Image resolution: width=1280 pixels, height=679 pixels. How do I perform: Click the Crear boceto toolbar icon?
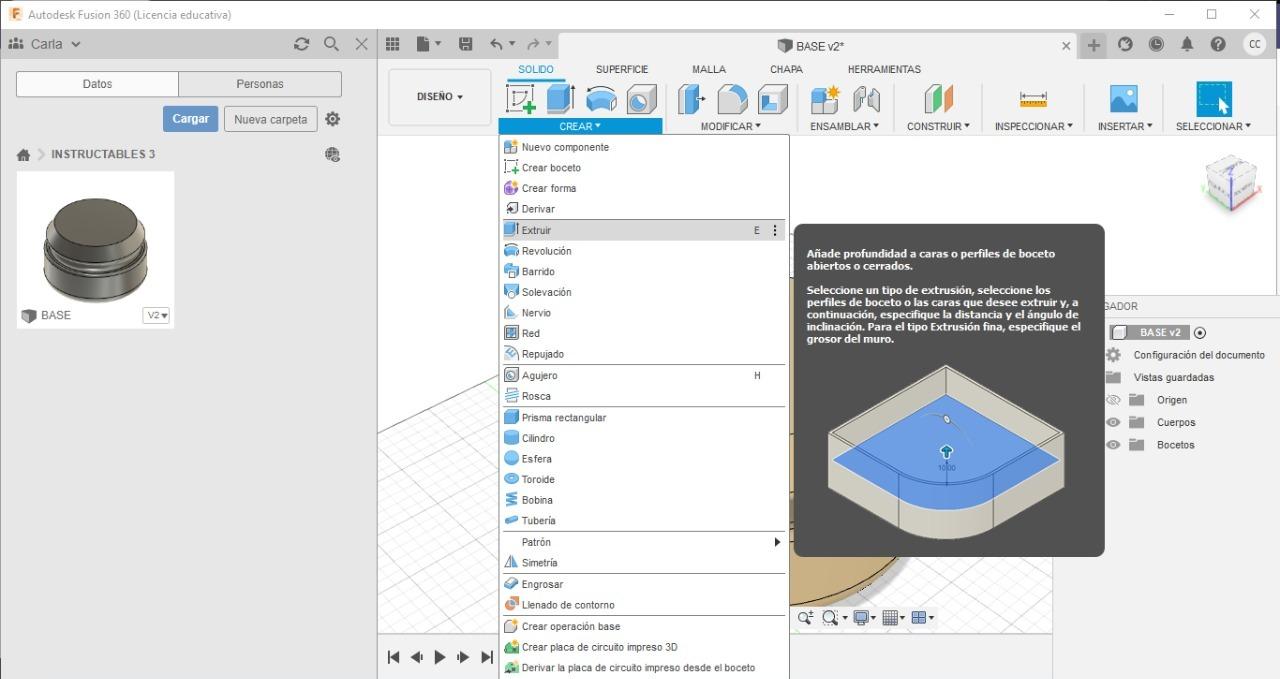tap(521, 99)
